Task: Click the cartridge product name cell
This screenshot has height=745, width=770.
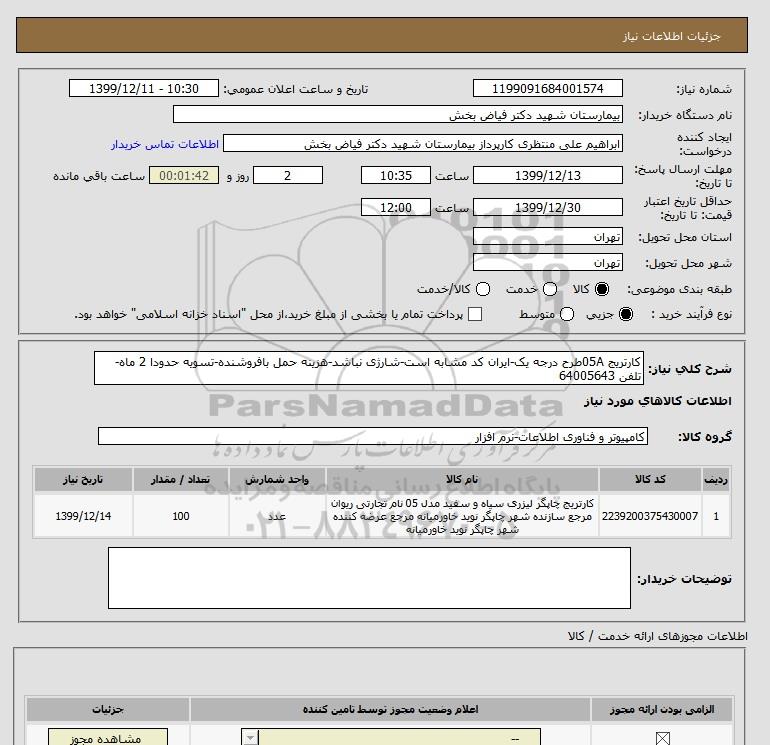Action: pos(462,516)
